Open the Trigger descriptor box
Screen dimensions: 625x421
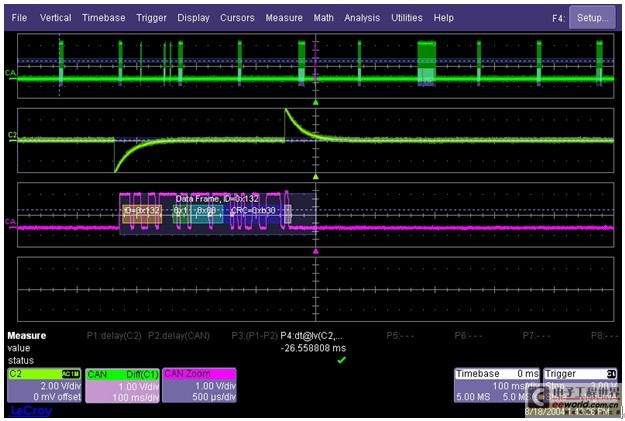(x=580, y=385)
